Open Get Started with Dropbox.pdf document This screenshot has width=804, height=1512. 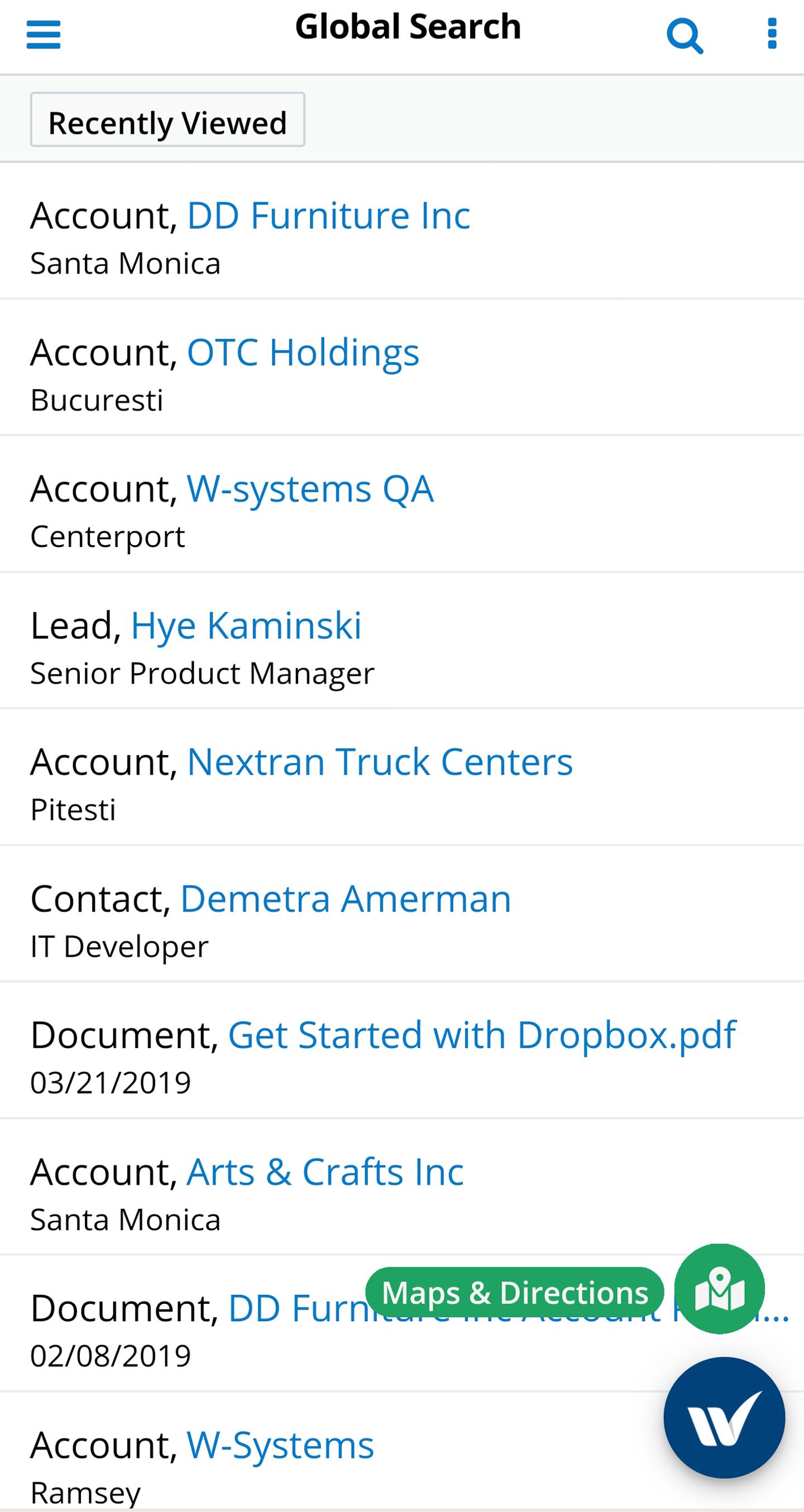click(482, 1035)
